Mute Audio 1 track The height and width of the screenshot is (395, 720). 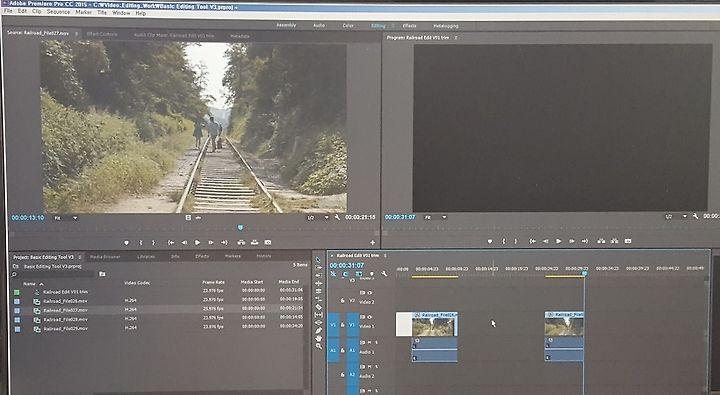[369, 342]
